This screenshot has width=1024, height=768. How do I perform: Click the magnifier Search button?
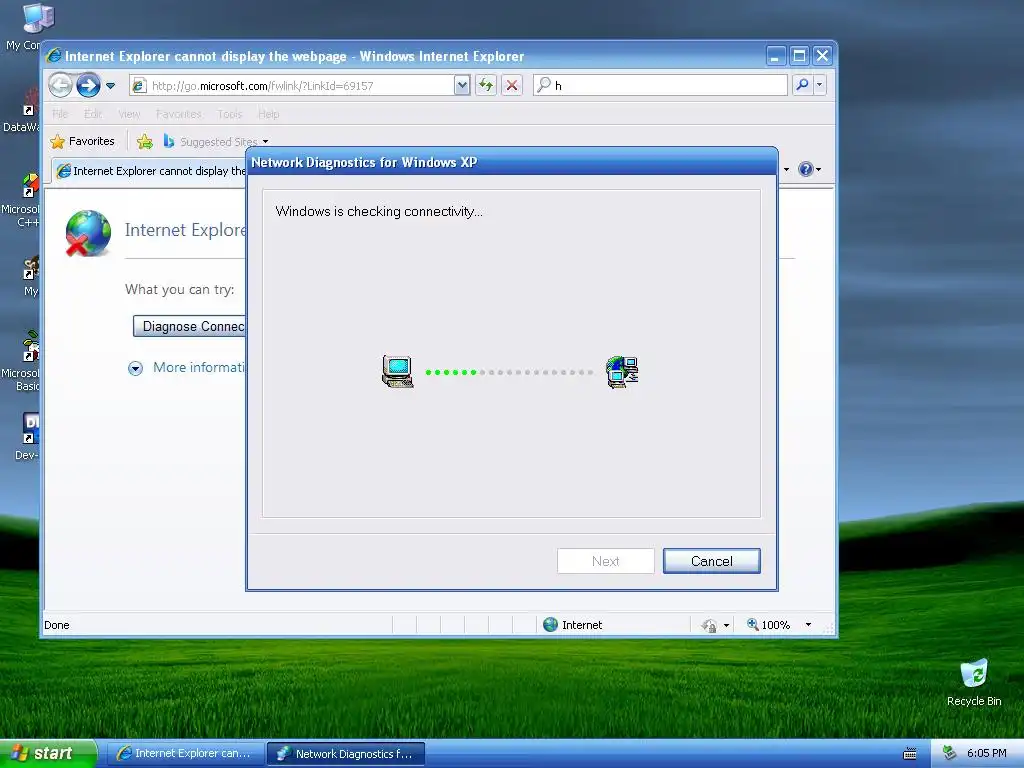pos(802,85)
